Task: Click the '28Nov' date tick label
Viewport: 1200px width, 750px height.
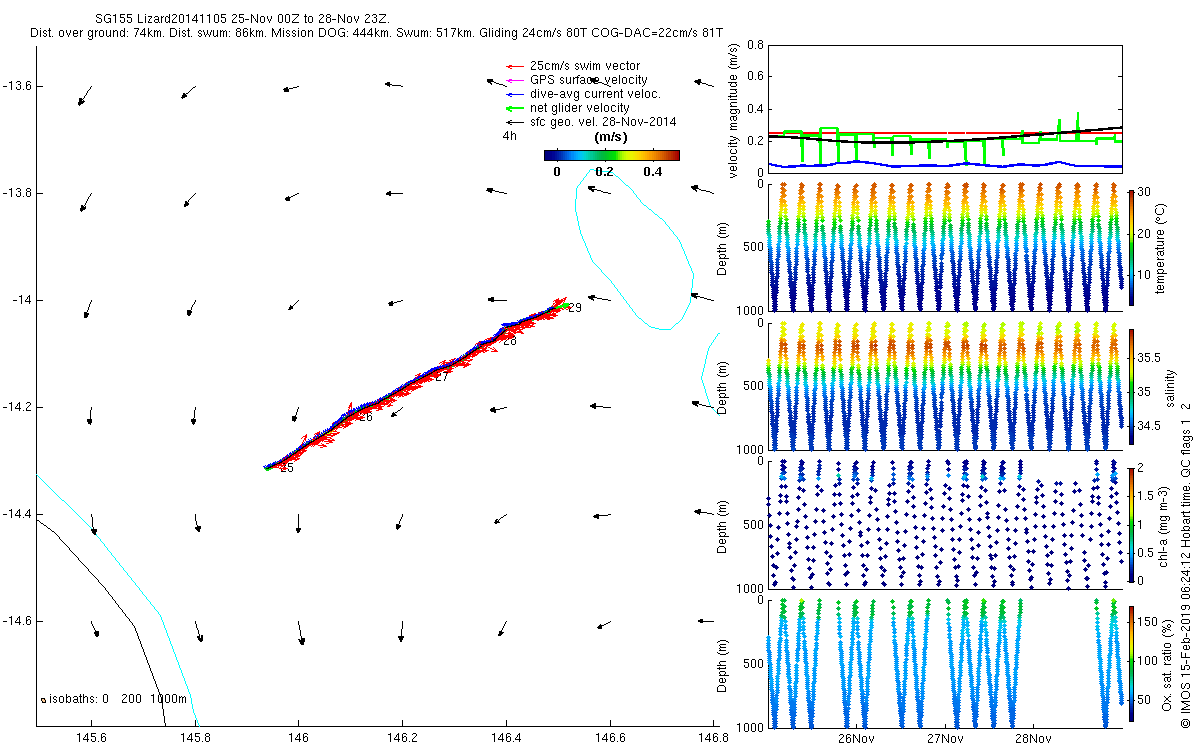Action: coord(1033,738)
